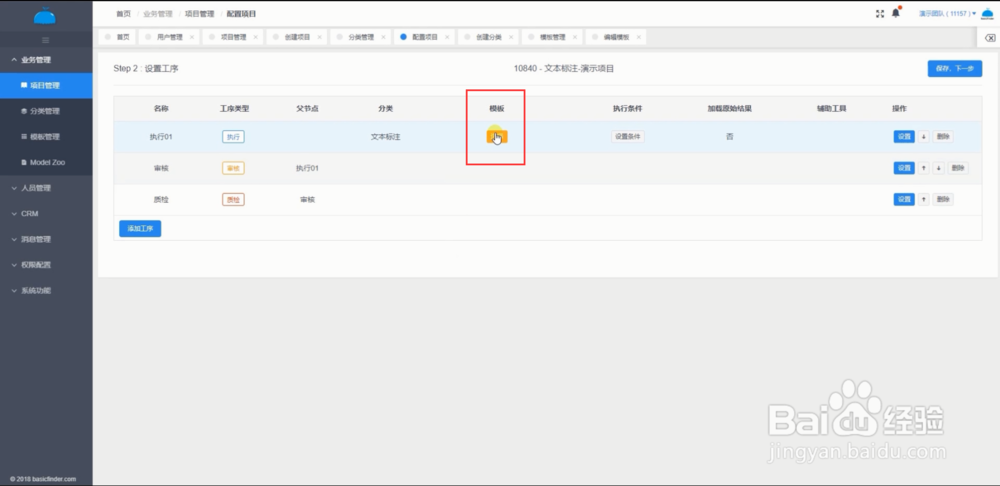Click the 否 value under 加载原始结果
The image size is (1000, 486).
pos(730,136)
